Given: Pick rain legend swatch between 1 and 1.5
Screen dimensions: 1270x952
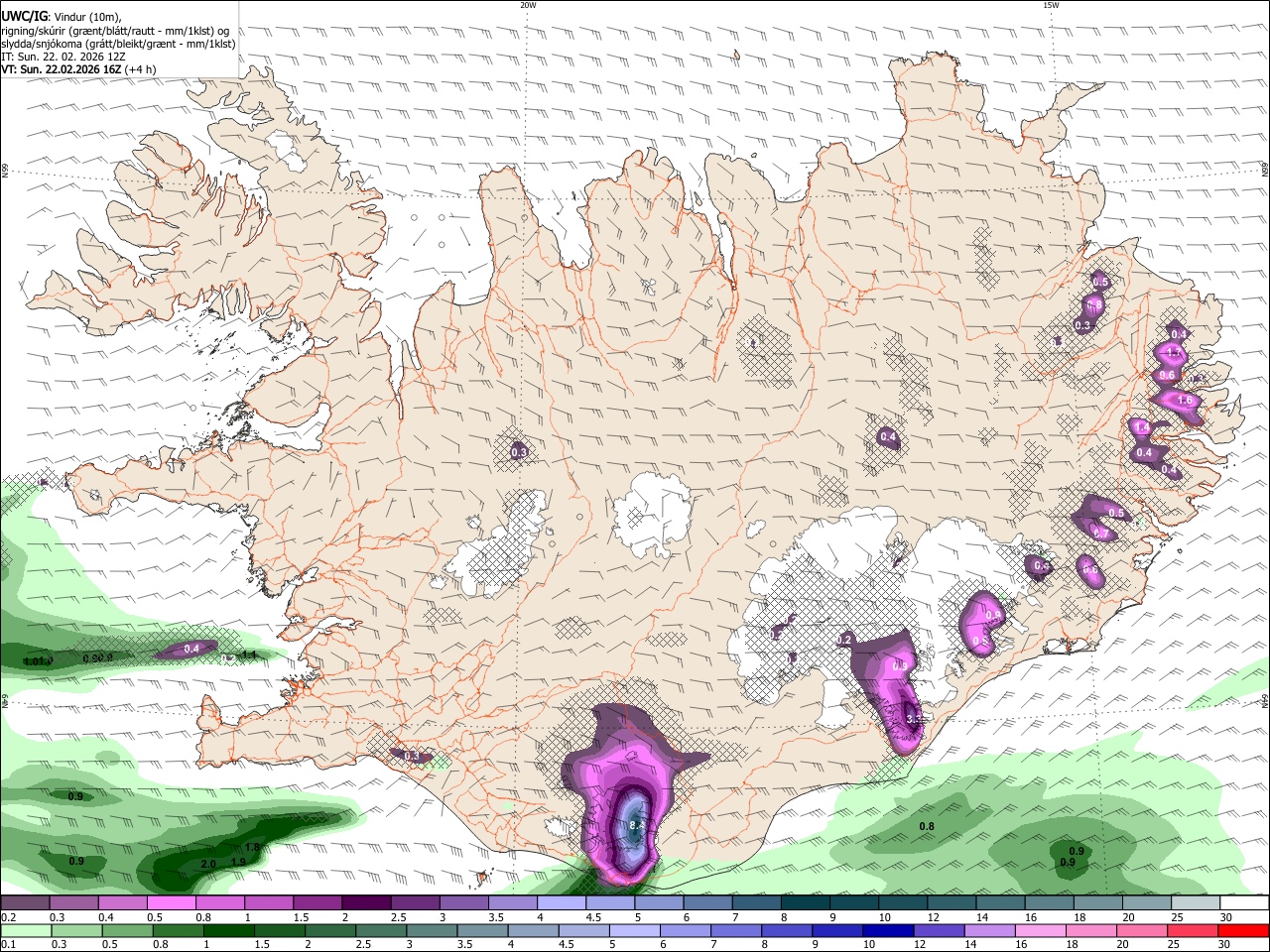Looking at the screenshot, I should click(x=228, y=930).
